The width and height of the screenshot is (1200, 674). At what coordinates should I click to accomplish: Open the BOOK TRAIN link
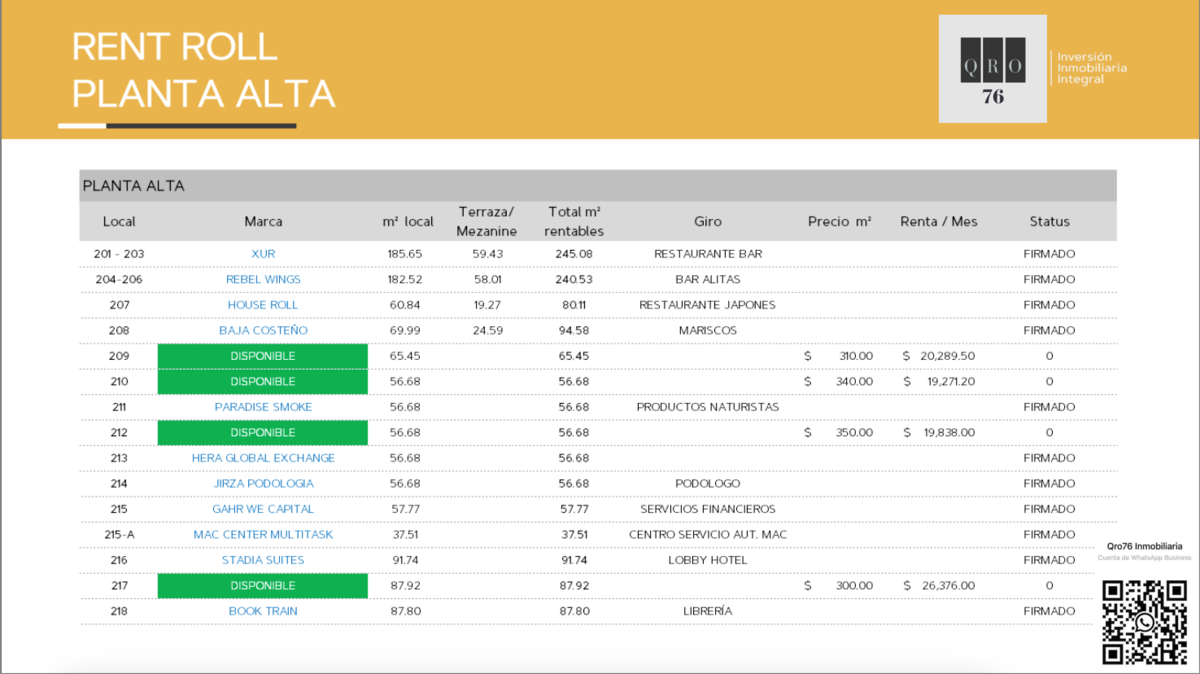(x=263, y=611)
